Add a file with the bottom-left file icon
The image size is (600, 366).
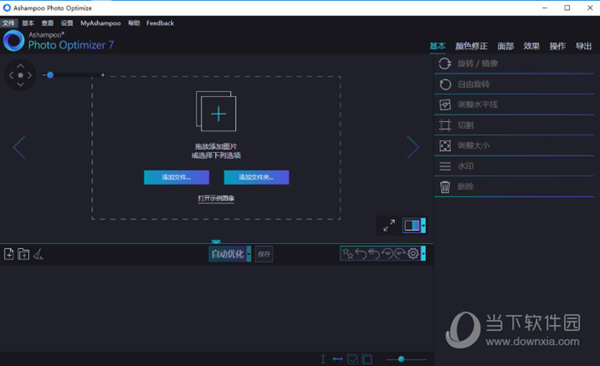click(9, 254)
